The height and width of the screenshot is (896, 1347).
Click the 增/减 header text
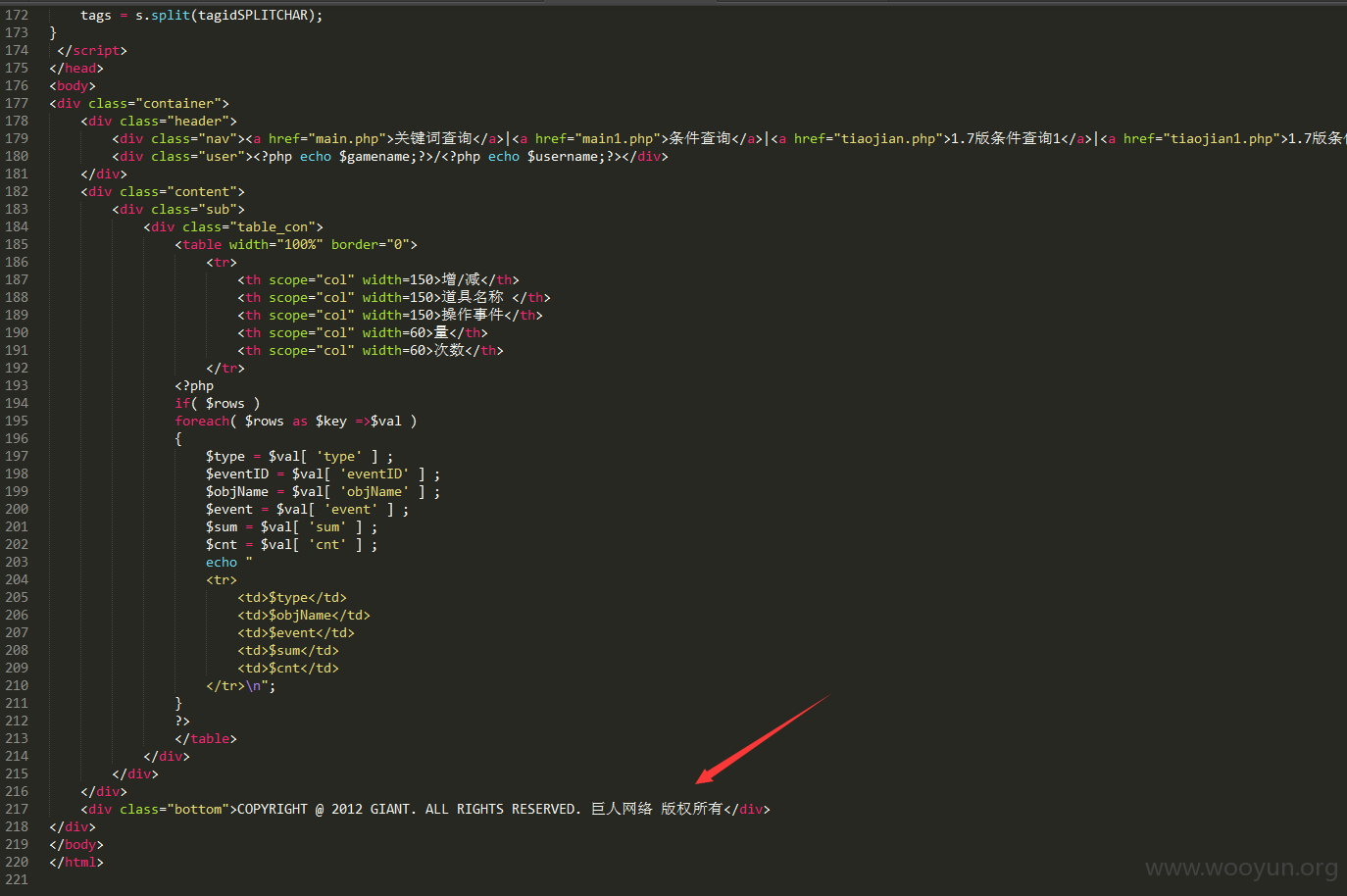(x=461, y=279)
